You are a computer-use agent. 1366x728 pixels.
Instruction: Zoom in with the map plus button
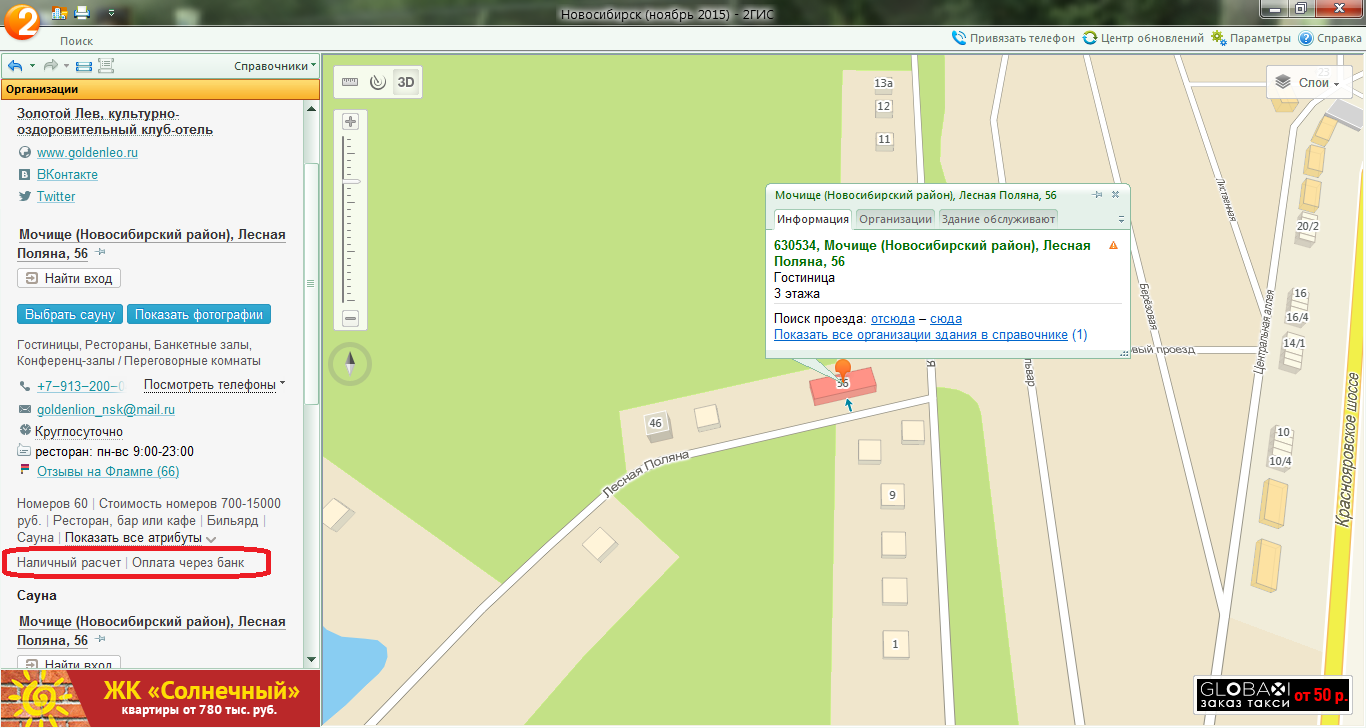350,122
